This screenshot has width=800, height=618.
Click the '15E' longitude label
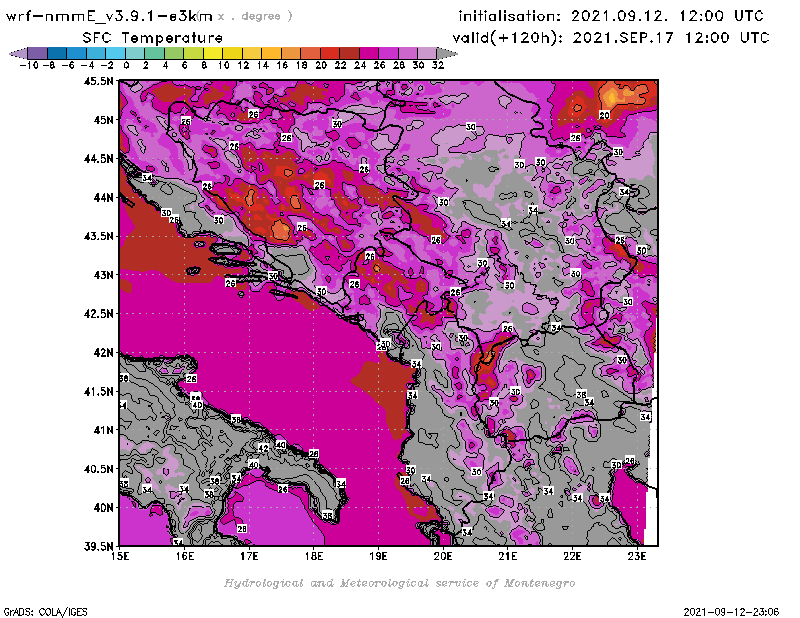pyautogui.click(x=120, y=556)
